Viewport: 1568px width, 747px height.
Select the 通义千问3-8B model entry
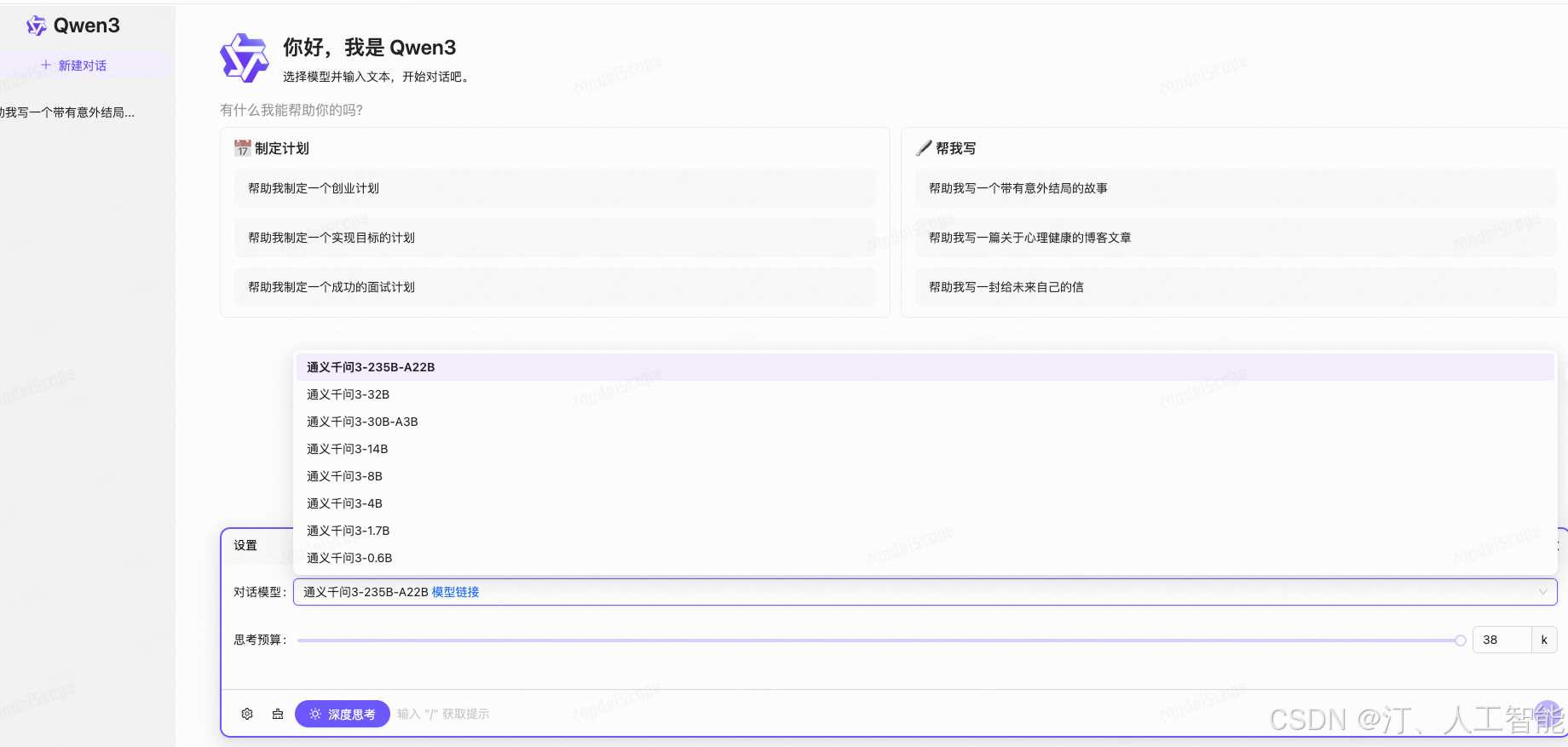344,476
